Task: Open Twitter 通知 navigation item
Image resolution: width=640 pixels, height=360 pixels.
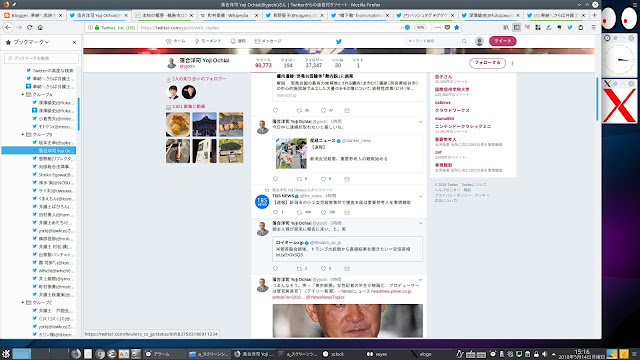Action: (x=238, y=41)
